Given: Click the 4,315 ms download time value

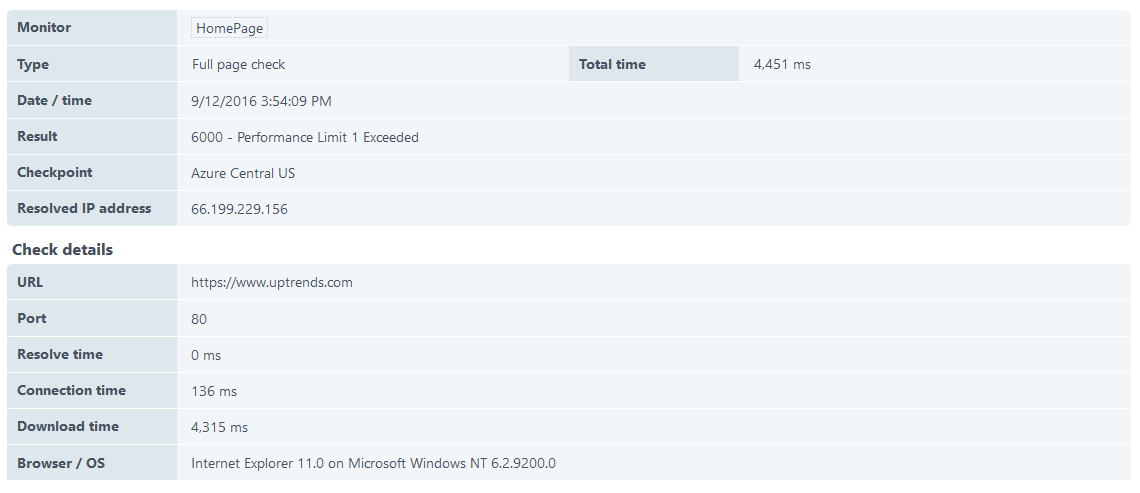Looking at the screenshot, I should point(220,428).
